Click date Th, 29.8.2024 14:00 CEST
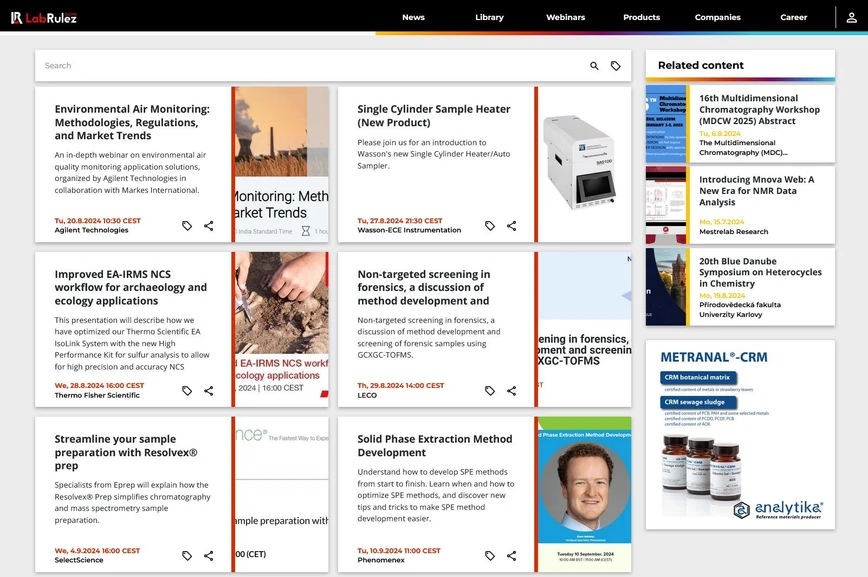The image size is (868, 577). pos(401,386)
